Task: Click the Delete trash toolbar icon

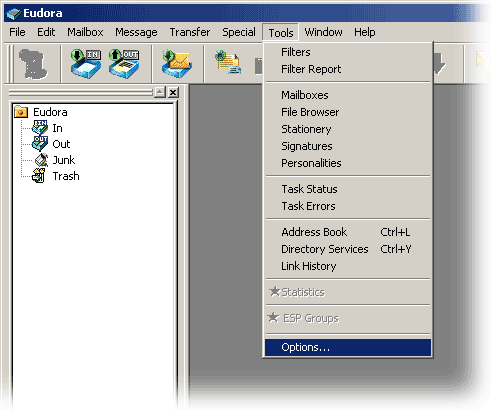Action: (32, 64)
